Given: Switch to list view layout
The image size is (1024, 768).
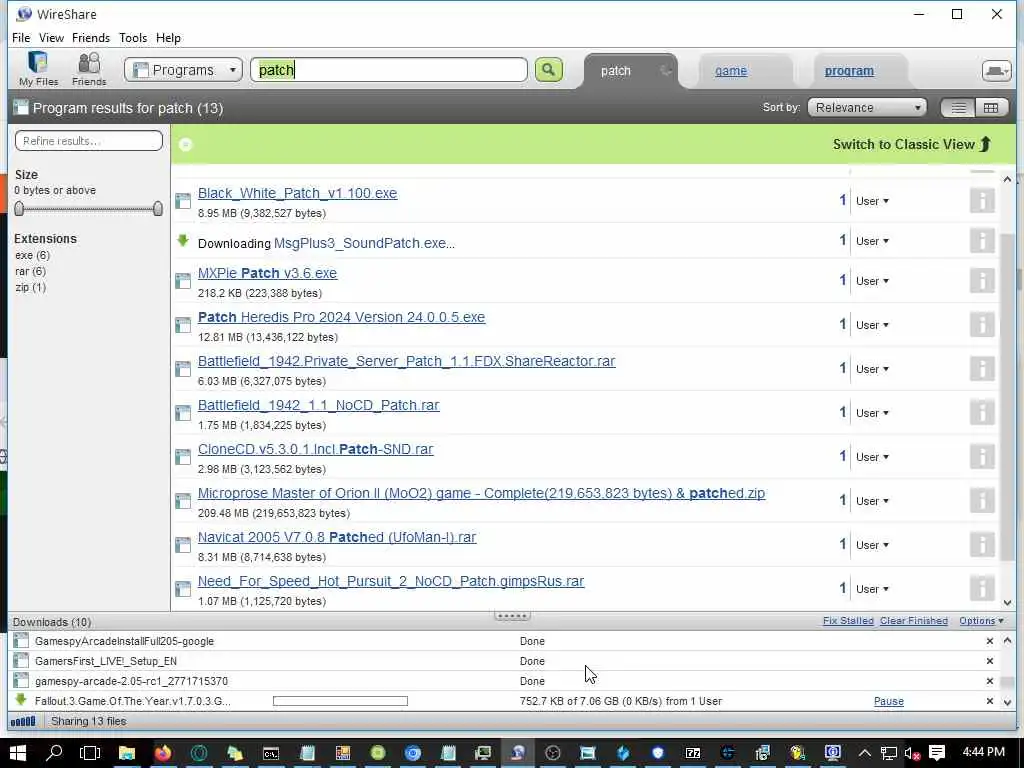Looking at the screenshot, I should coord(958,108).
